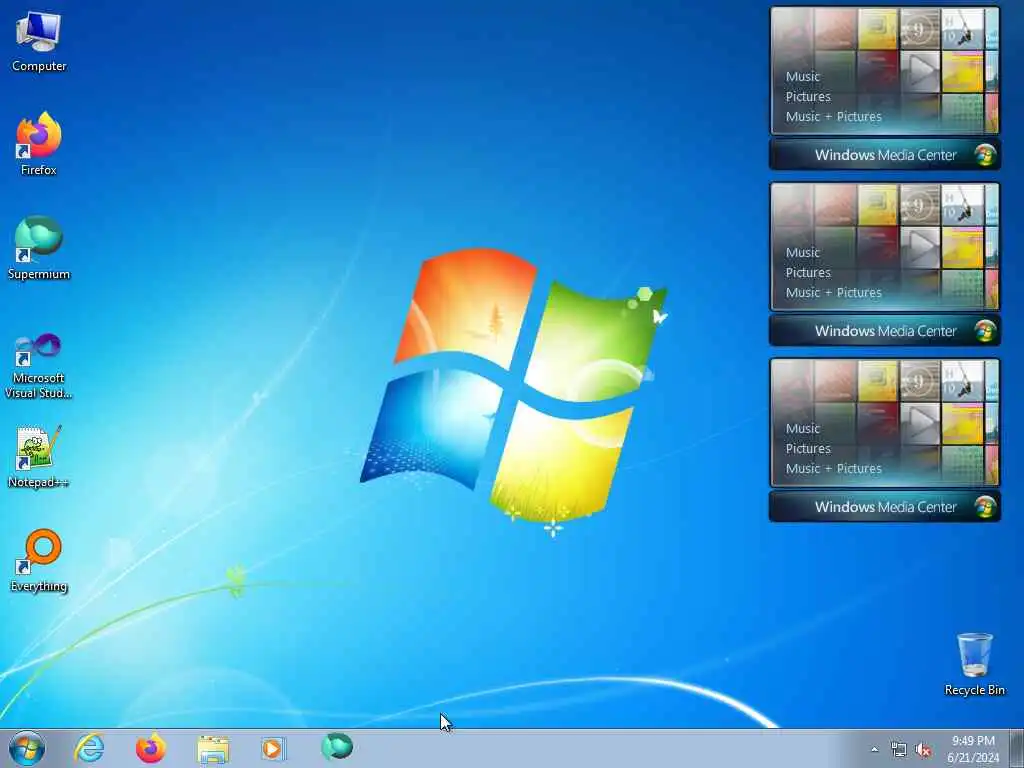The image size is (1024, 768).
Task: Show hidden notification area icons
Action: [874, 750]
